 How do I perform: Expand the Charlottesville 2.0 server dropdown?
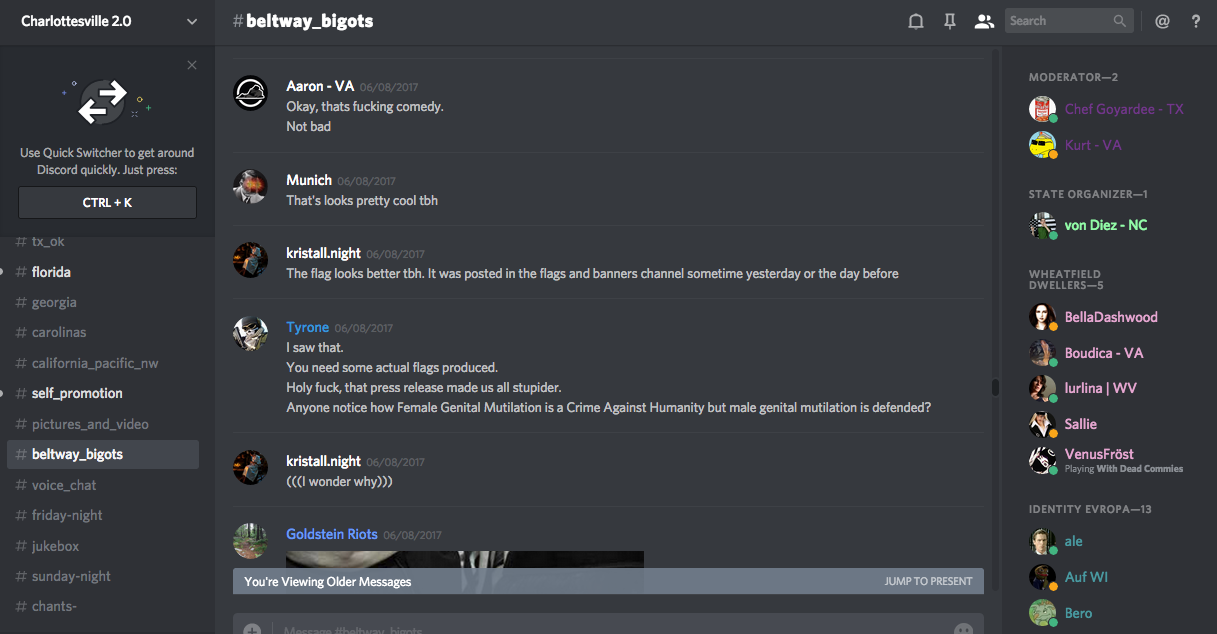[x=192, y=21]
